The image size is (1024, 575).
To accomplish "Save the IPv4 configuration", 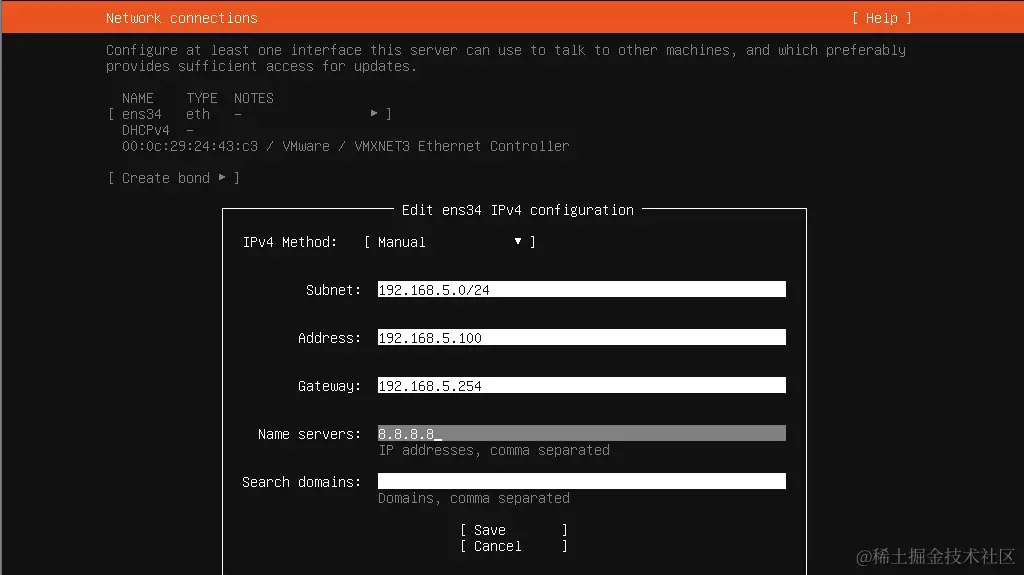I will pos(513,530).
